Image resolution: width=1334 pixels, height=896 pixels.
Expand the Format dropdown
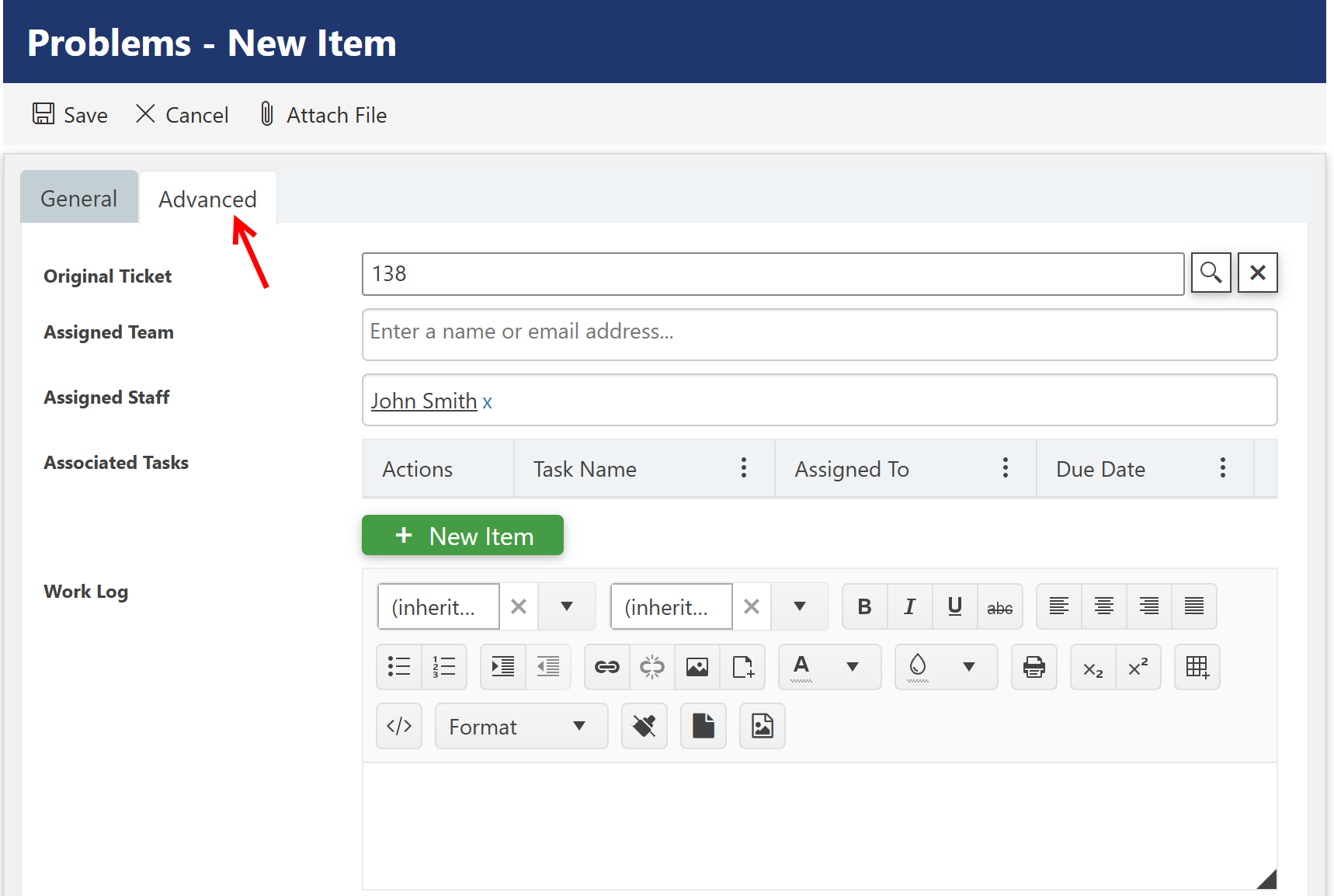521,727
